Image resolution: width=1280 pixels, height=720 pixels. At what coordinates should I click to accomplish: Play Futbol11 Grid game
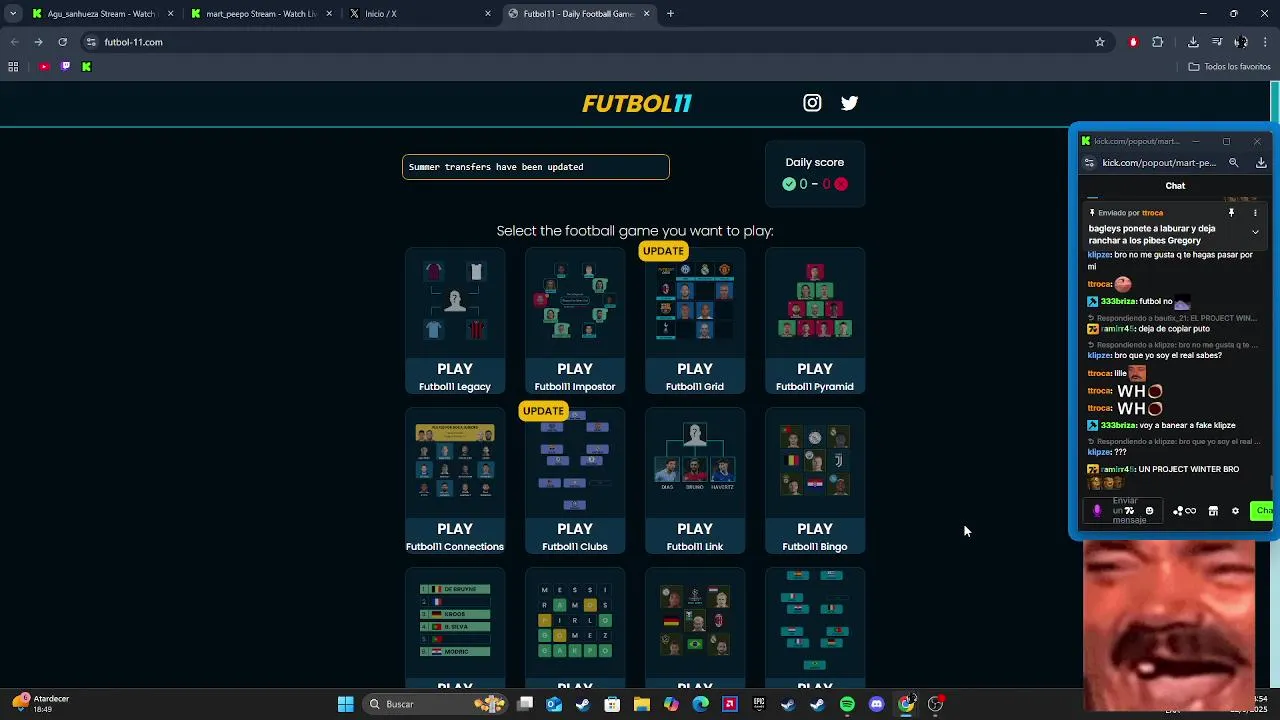(x=695, y=321)
